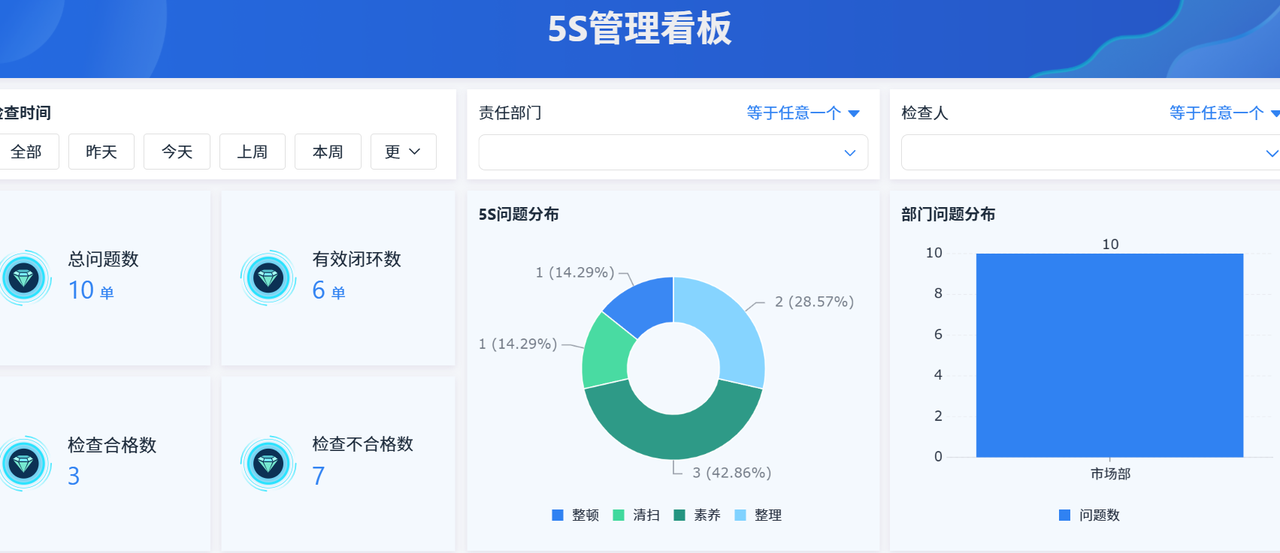
Task: Click the 有效闭环数 card label
Action: 357,259
